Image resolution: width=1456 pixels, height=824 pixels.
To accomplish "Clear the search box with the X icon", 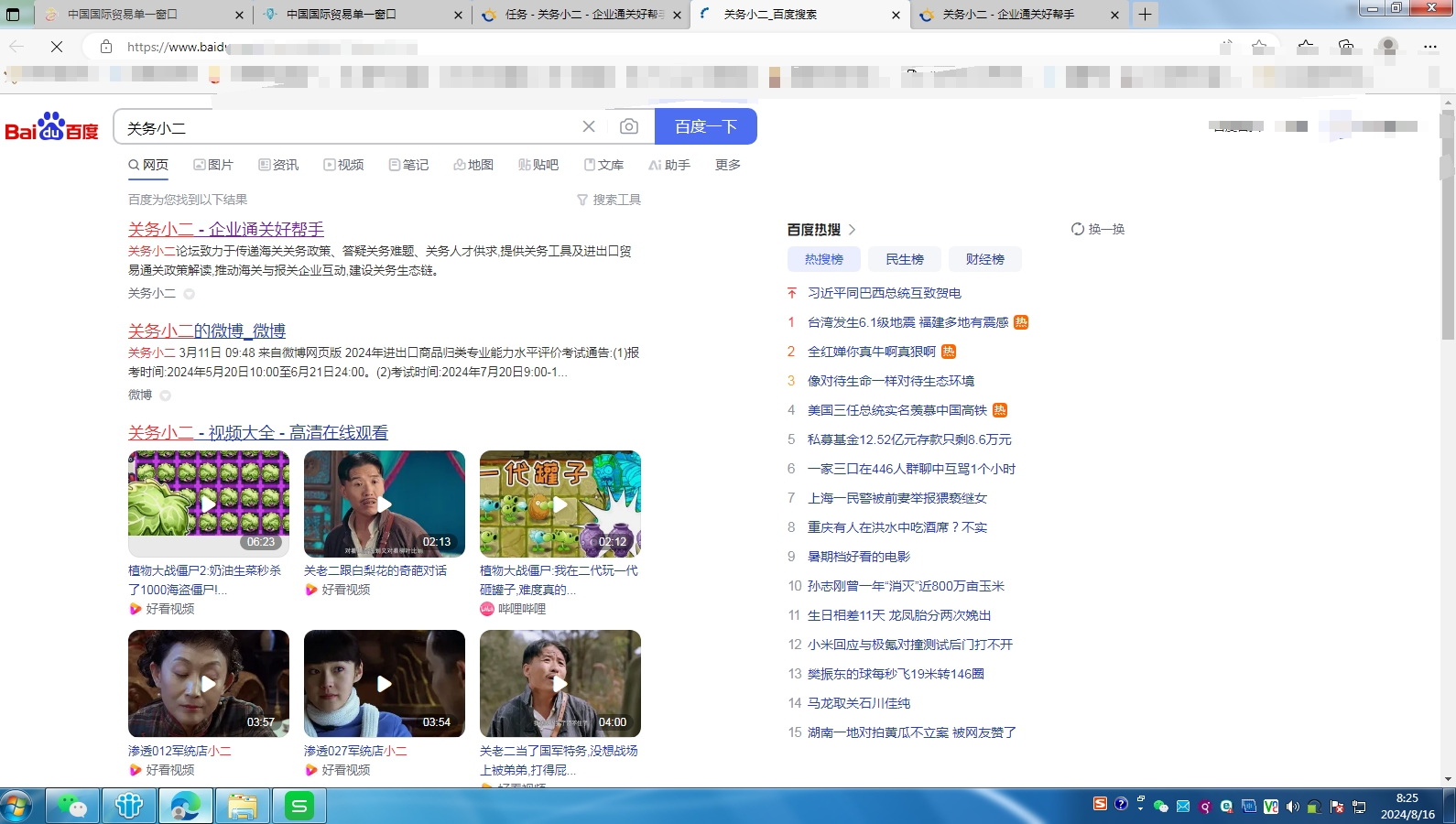I will click(x=589, y=126).
